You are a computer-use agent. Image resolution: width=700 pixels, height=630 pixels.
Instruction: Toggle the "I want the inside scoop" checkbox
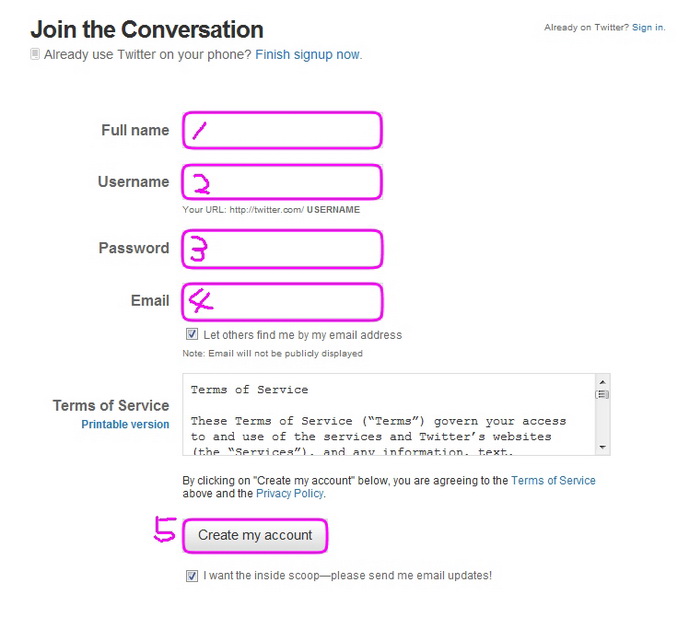tap(192, 576)
